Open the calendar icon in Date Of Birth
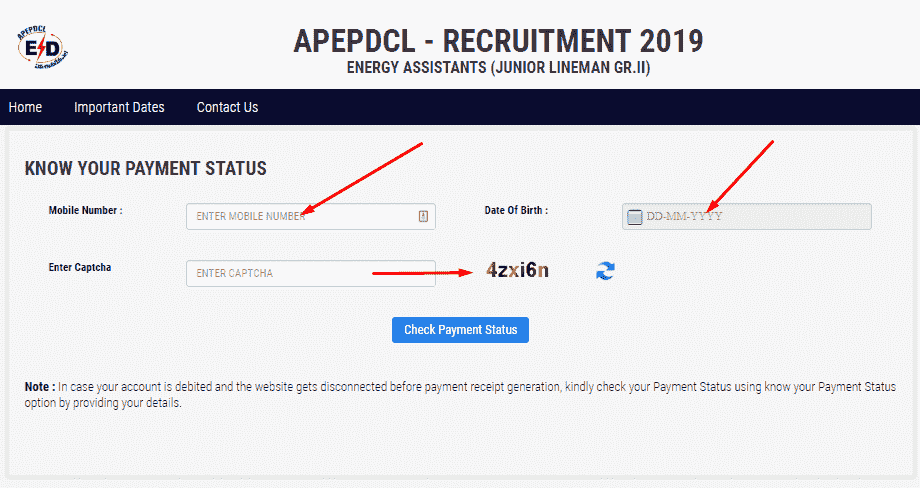The image size is (920, 488). 634,217
